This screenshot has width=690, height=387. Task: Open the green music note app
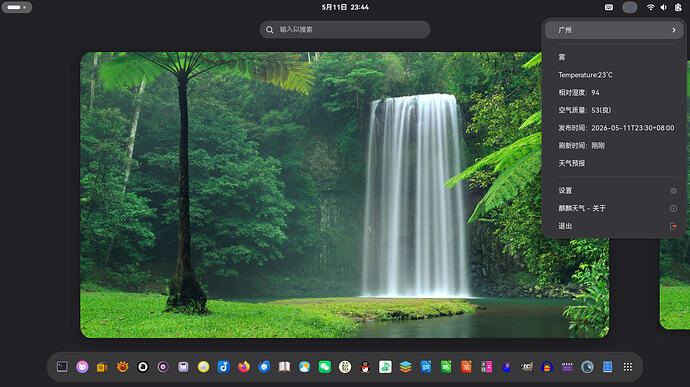tap(385, 367)
